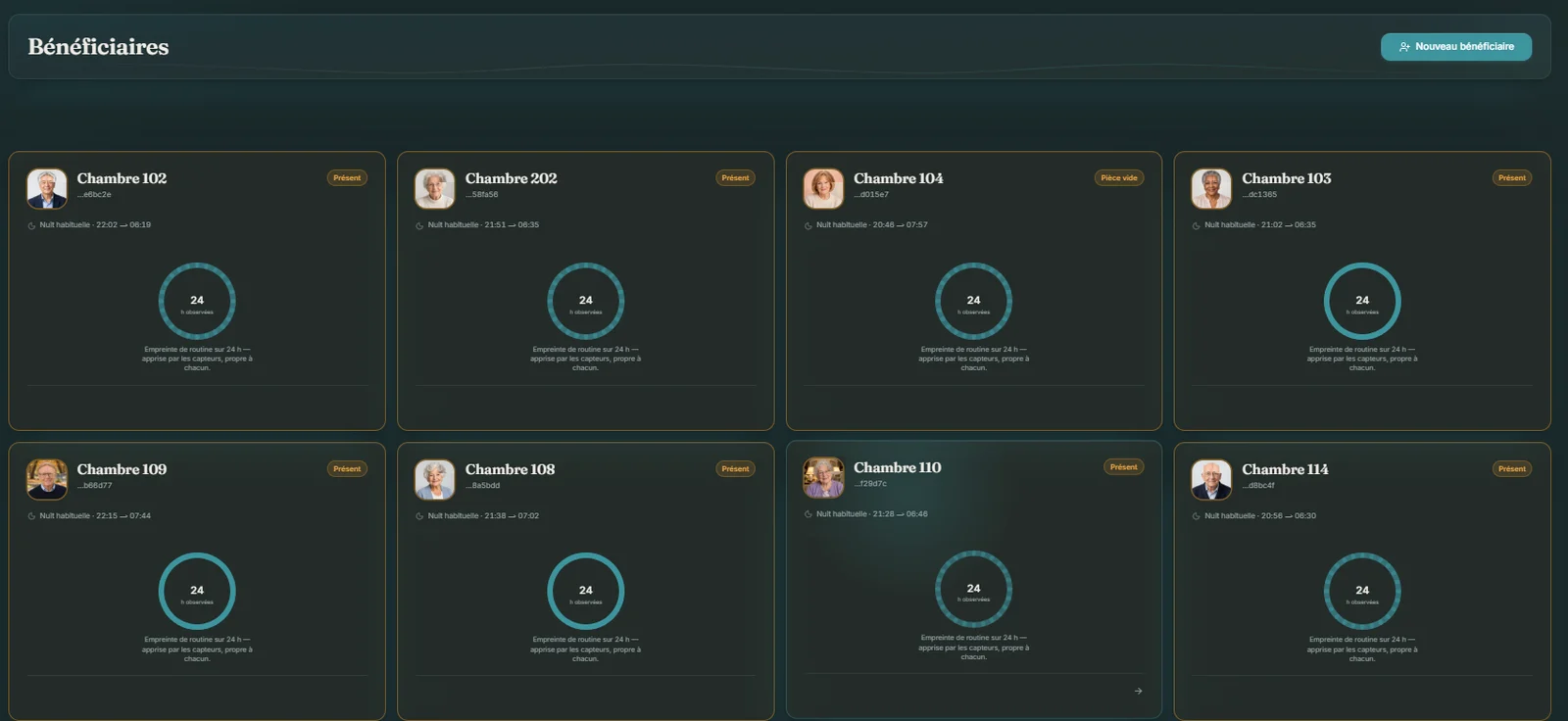This screenshot has width=1568, height=721.
Task: Click the identifier "...d8bc4f"
Action: [1258, 486]
